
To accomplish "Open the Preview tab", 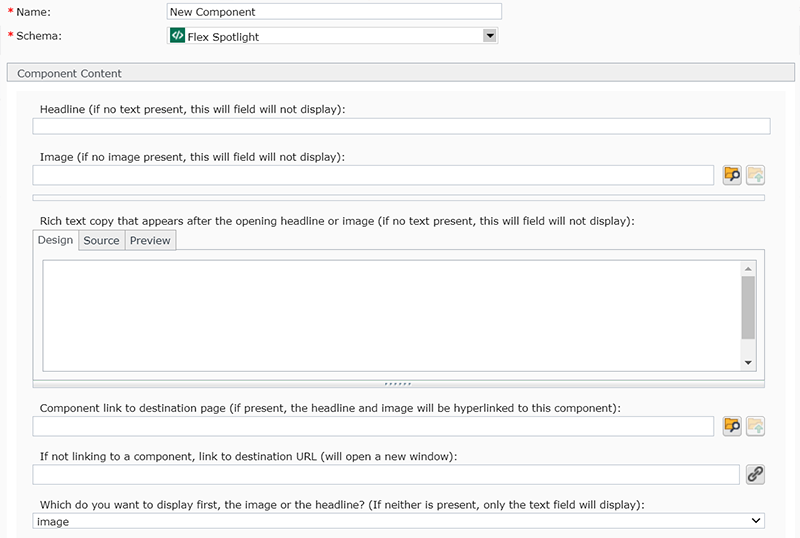I will point(150,240).
